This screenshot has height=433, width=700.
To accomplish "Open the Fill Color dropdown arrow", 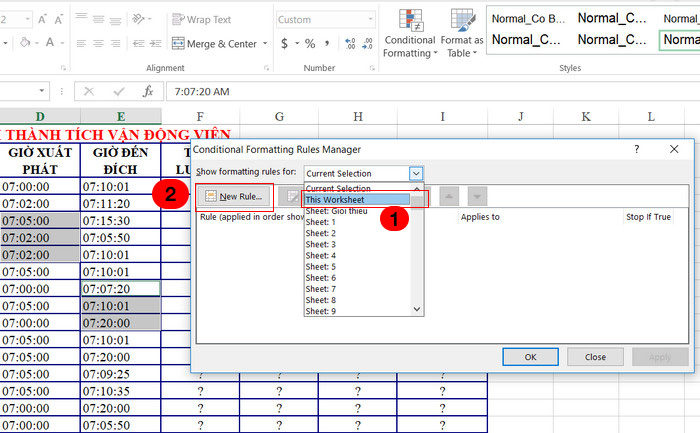I will pyautogui.click(x=37, y=43).
